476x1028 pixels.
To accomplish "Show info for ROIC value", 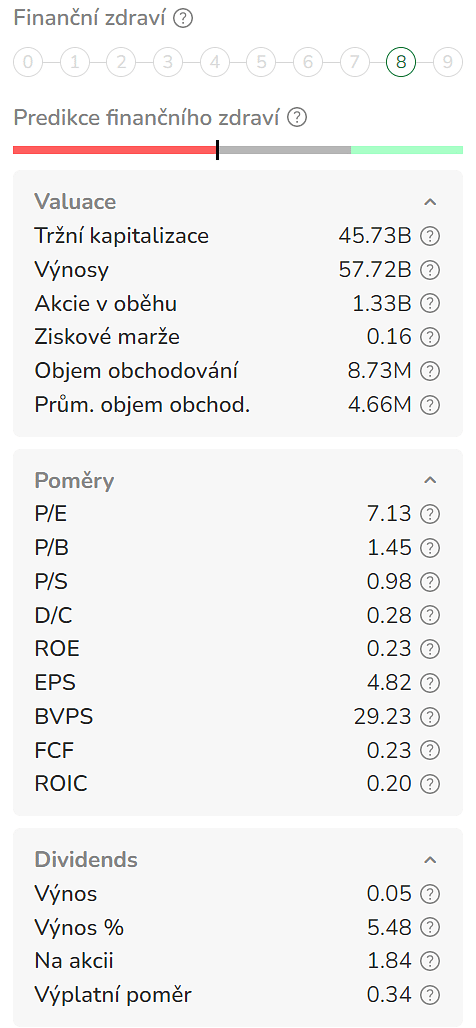I will [x=429, y=783].
